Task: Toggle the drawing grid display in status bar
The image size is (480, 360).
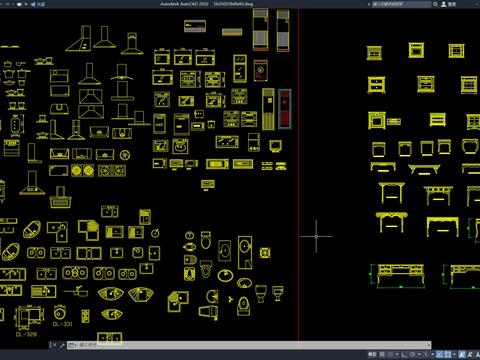Action: point(382,354)
